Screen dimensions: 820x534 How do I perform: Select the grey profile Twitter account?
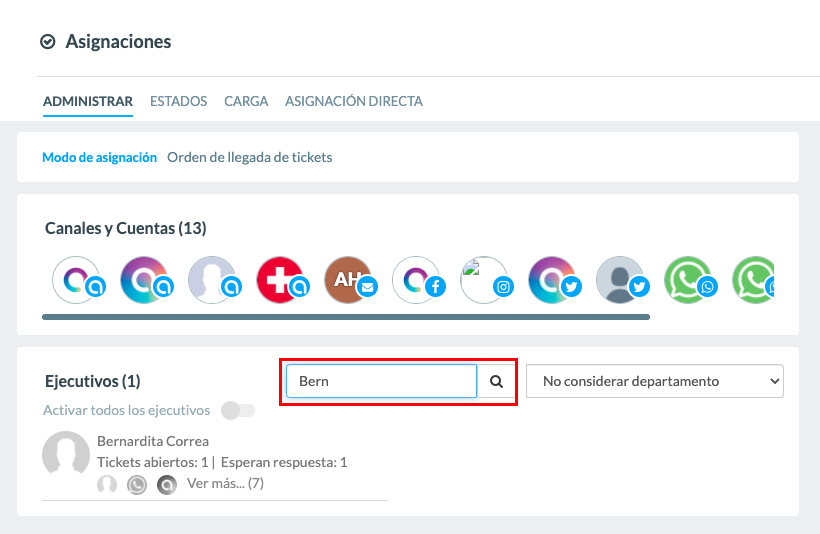pyautogui.click(x=620, y=280)
